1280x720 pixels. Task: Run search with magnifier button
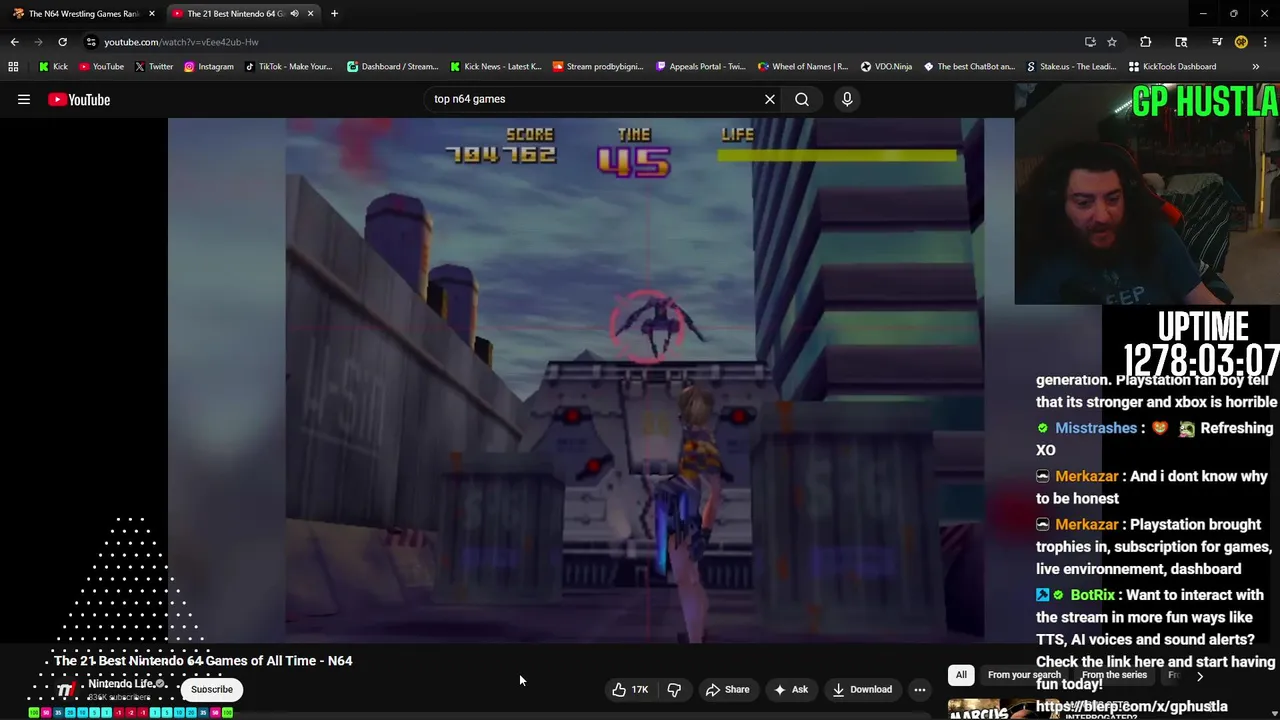click(802, 99)
